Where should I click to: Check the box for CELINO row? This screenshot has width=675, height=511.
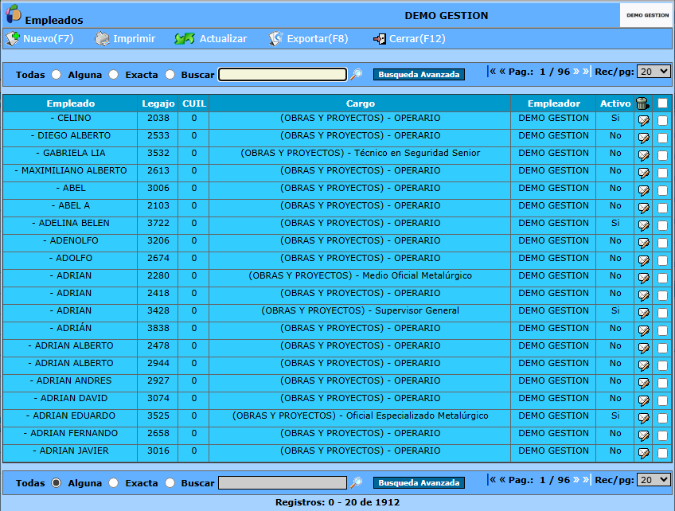click(x=663, y=121)
